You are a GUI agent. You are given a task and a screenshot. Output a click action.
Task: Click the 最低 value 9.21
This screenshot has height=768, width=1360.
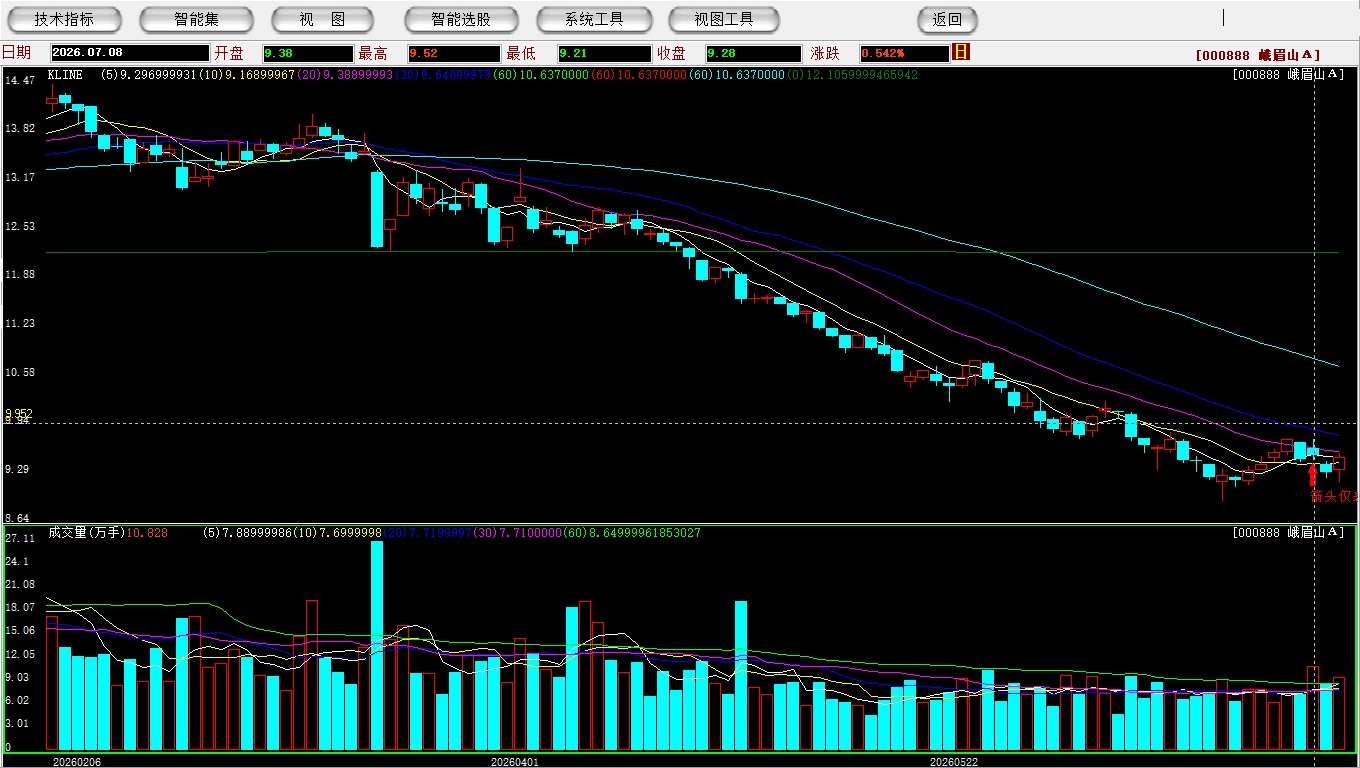(x=605, y=53)
